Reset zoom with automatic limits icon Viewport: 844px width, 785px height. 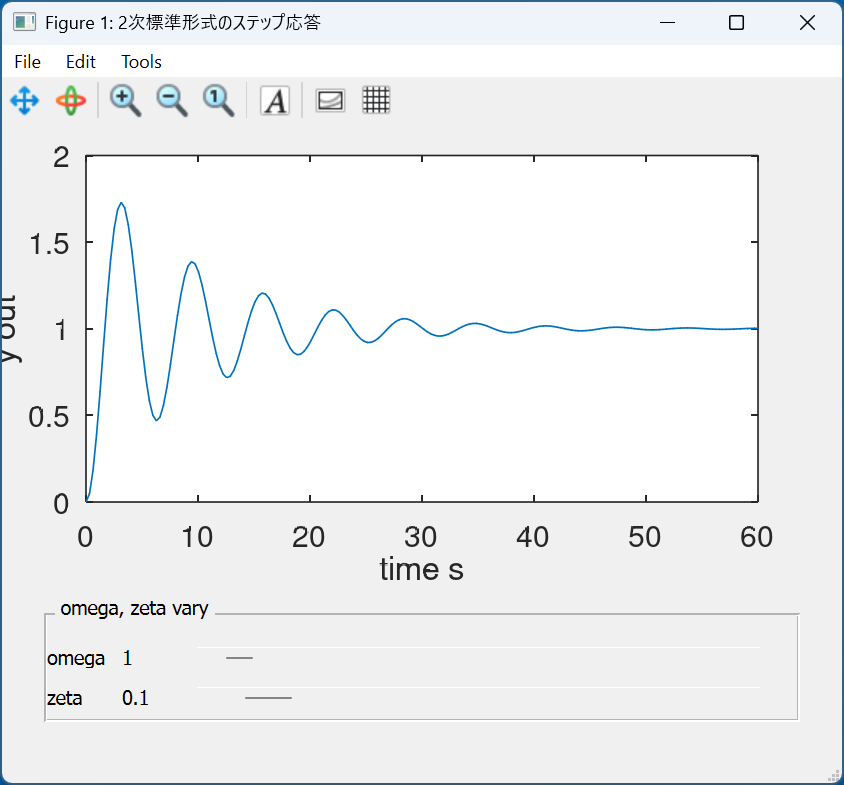tap(218, 100)
